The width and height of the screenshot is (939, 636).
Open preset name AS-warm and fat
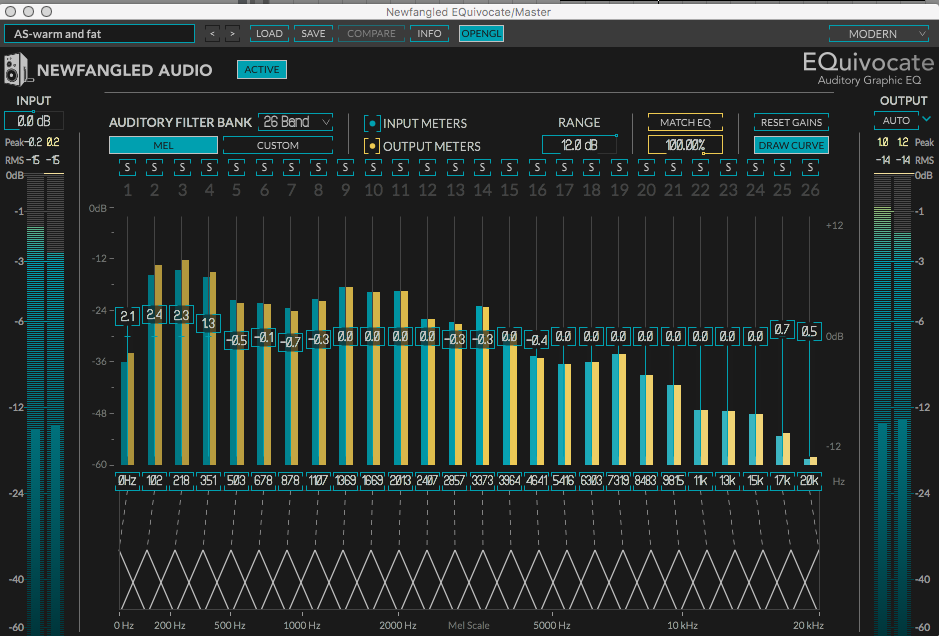(99, 34)
